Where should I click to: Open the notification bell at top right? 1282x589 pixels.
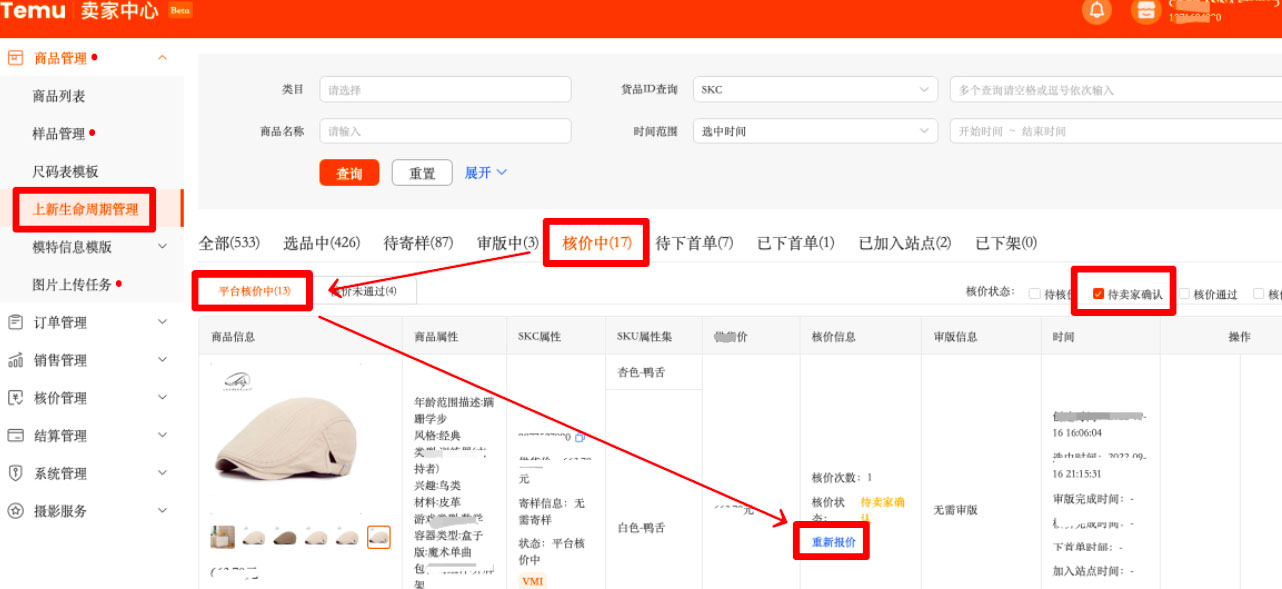coord(1096,12)
